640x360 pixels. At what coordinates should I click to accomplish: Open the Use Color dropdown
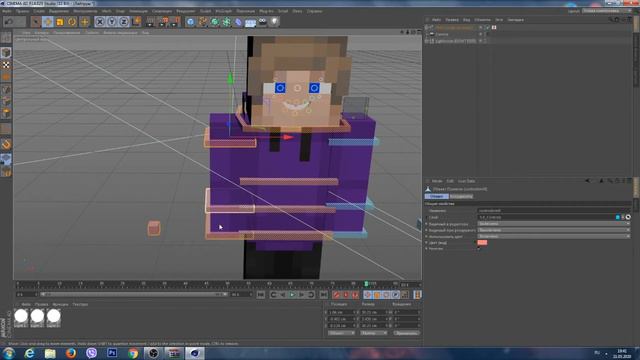coord(554,236)
